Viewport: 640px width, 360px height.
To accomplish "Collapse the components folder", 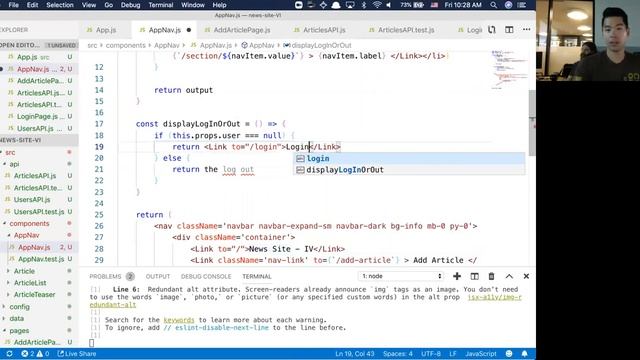I will (29, 224).
